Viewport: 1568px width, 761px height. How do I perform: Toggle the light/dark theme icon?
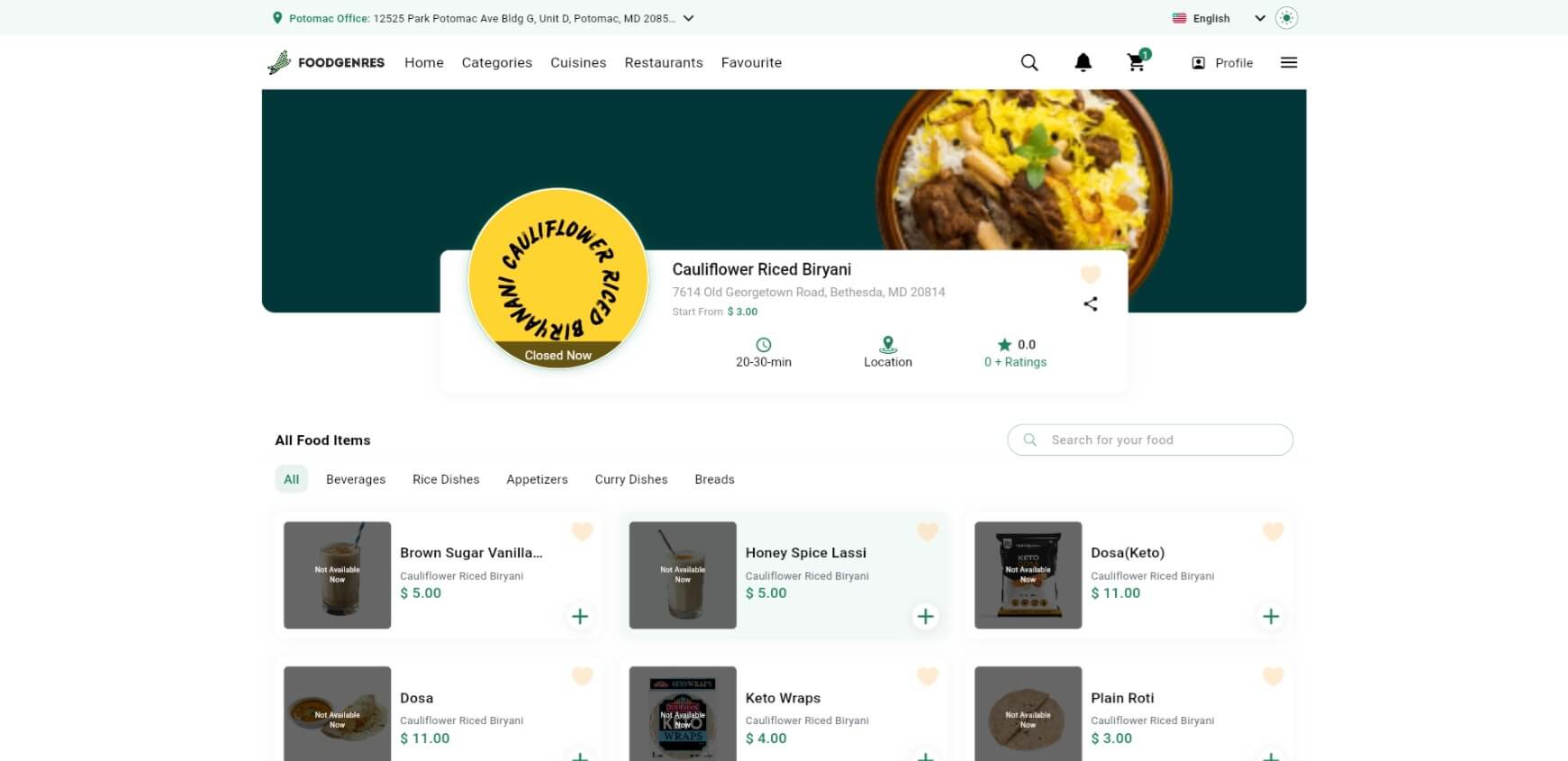click(x=1287, y=18)
